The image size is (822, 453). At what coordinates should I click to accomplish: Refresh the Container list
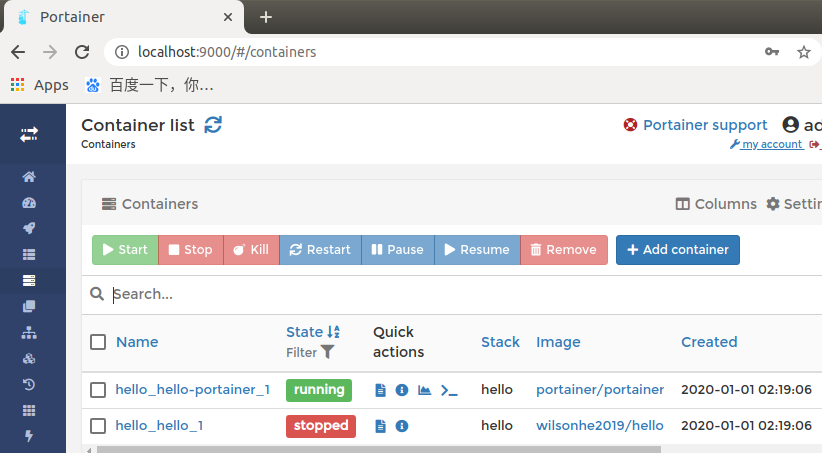click(x=213, y=125)
